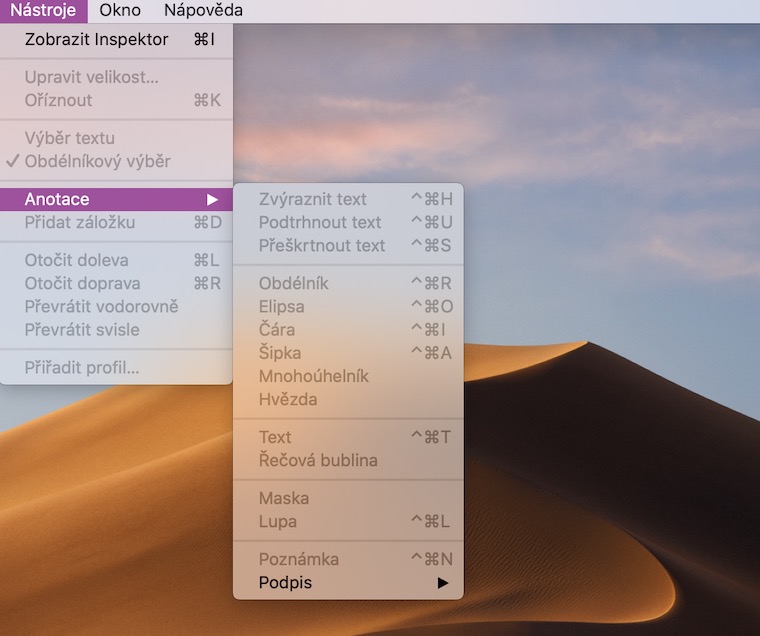Open Přiřadit profil… dialog entry
This screenshot has height=636, width=760.
(116, 368)
